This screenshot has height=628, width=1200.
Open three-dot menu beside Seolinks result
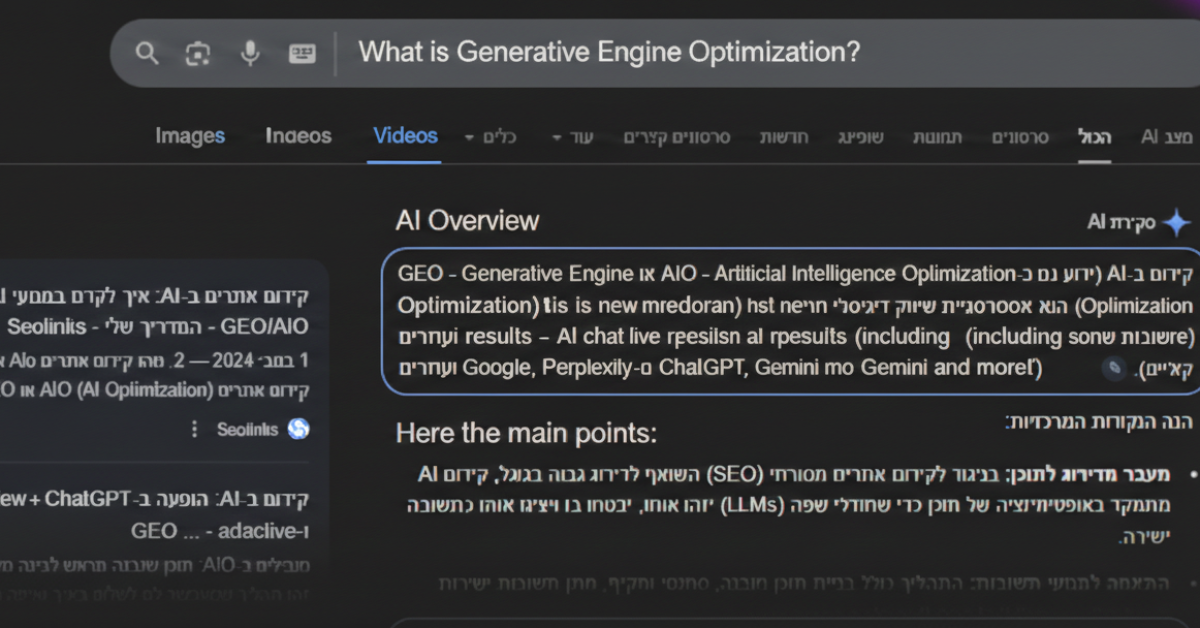195,429
